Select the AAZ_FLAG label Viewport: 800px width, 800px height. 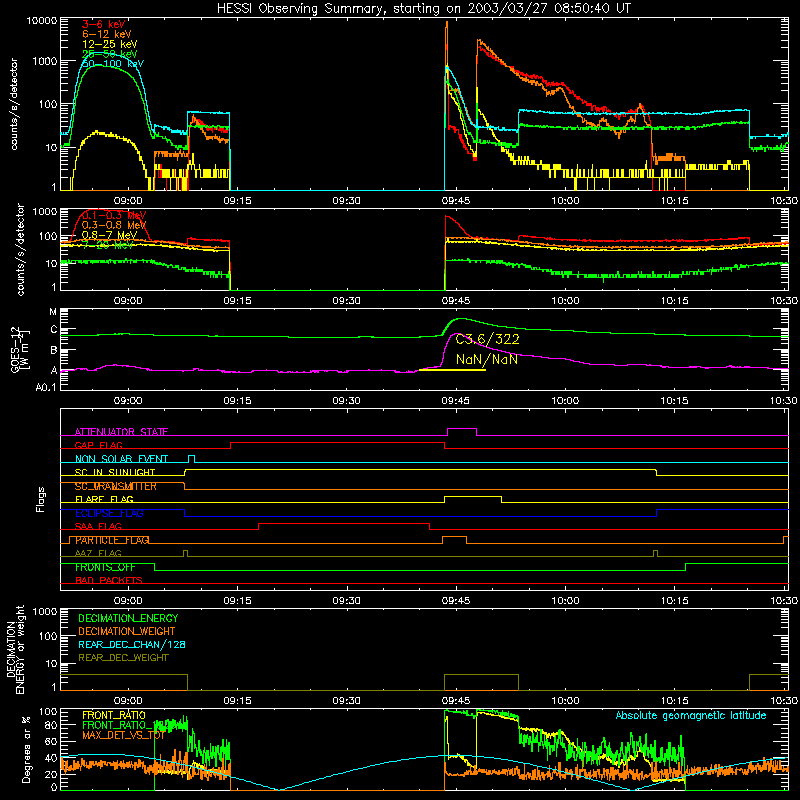click(x=98, y=553)
